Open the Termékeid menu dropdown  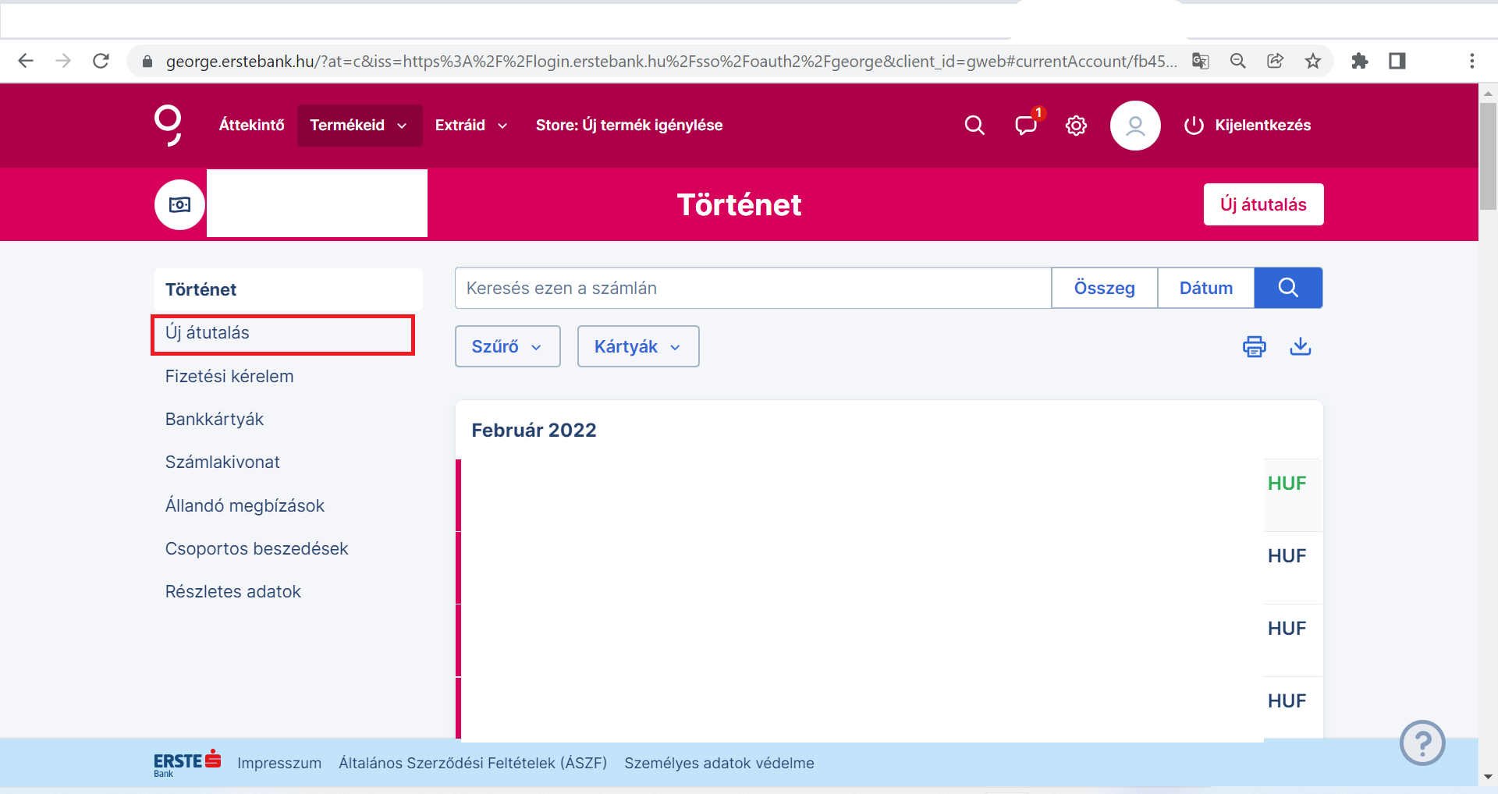(359, 125)
